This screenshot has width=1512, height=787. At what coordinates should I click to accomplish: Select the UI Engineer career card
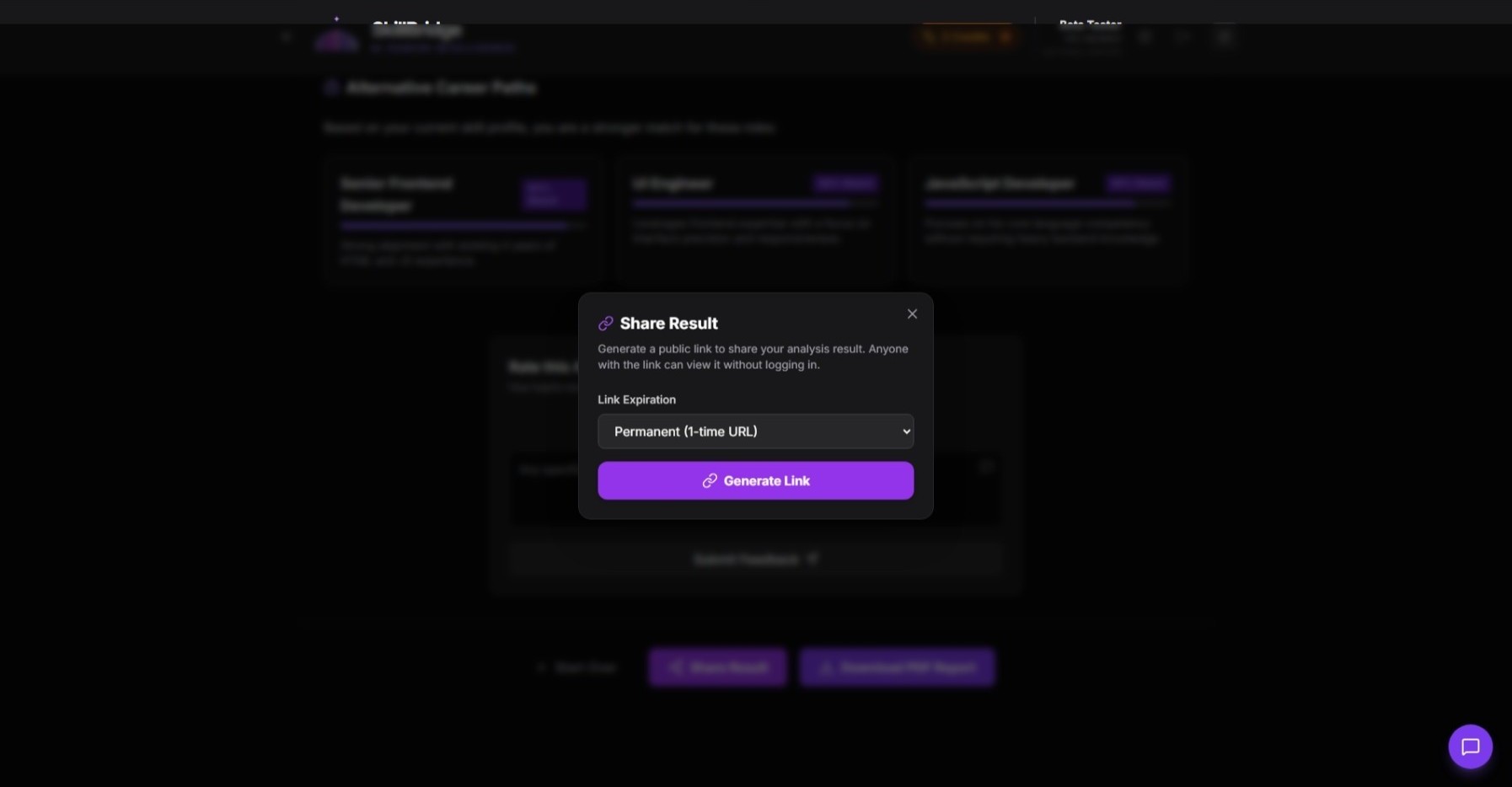coord(755,221)
